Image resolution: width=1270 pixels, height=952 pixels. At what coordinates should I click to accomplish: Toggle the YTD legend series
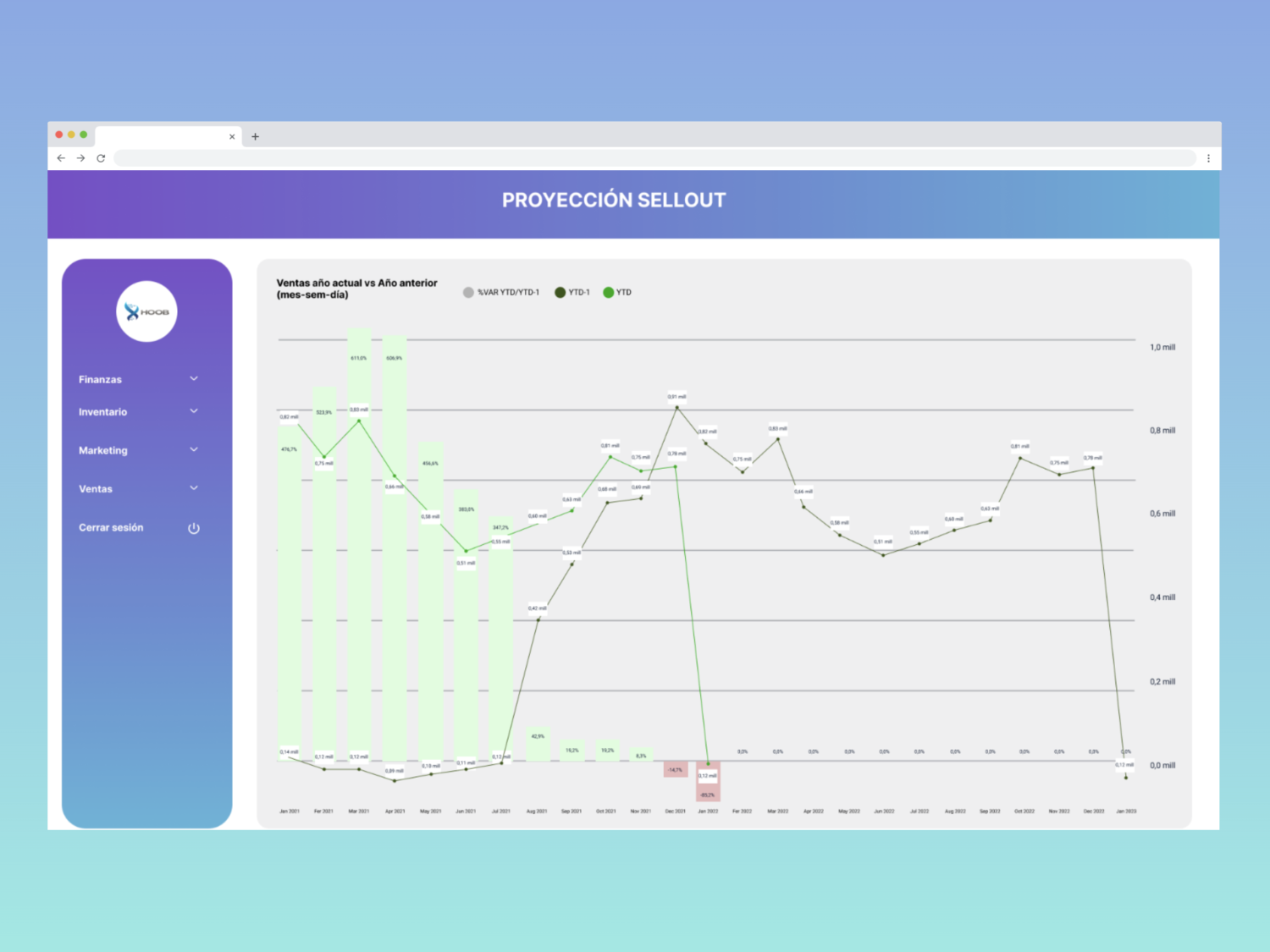pos(617,293)
